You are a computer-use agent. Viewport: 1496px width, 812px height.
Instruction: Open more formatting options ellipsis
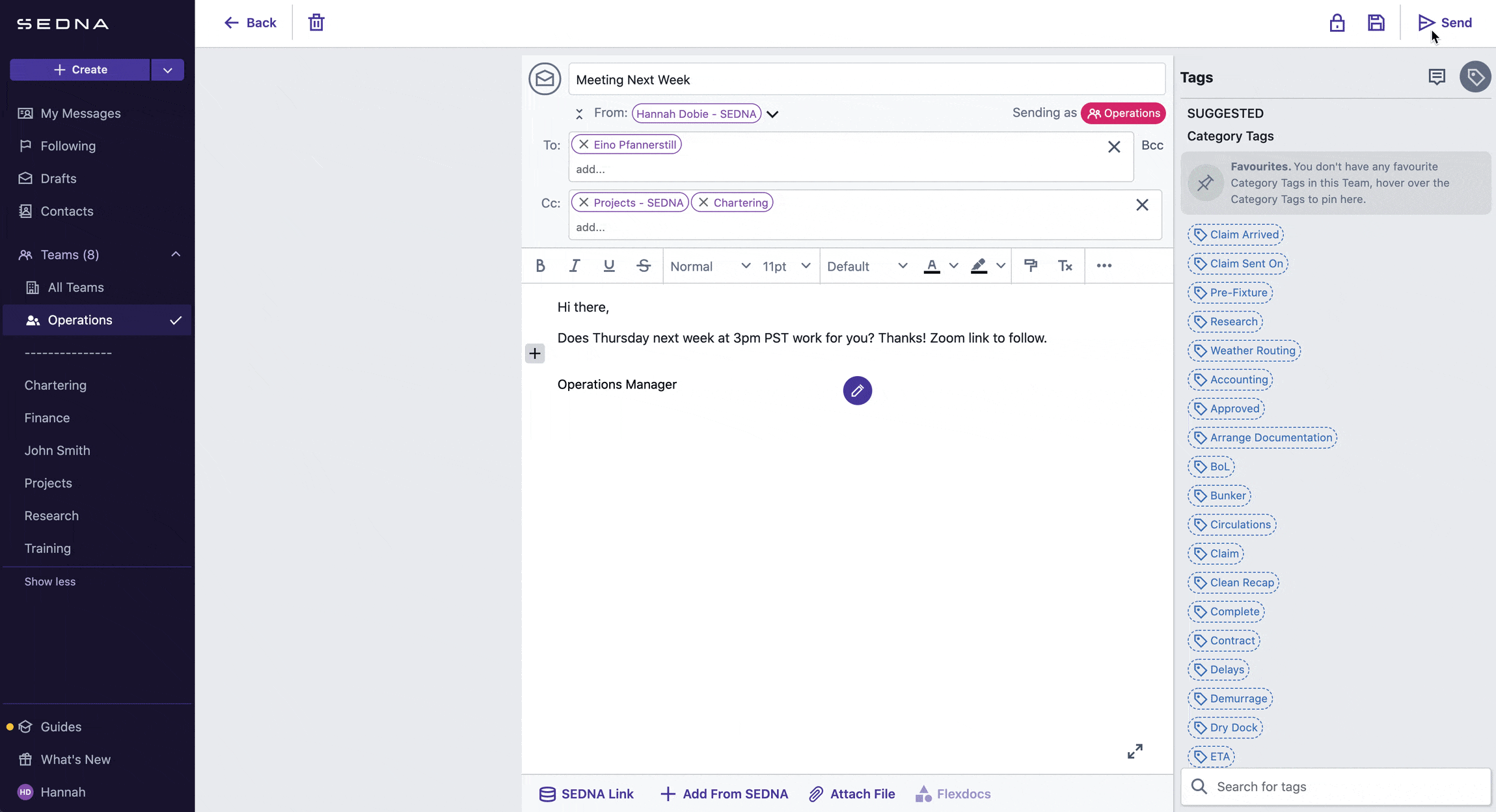click(x=1104, y=265)
